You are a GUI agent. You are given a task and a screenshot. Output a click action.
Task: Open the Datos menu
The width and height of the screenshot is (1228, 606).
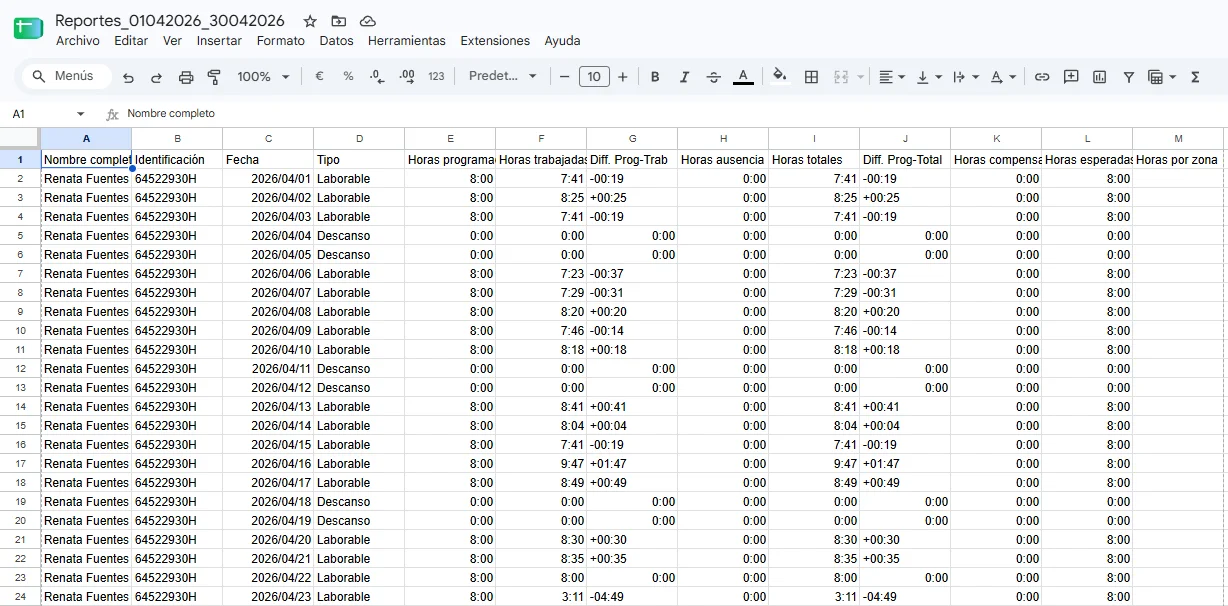pyautogui.click(x=336, y=41)
